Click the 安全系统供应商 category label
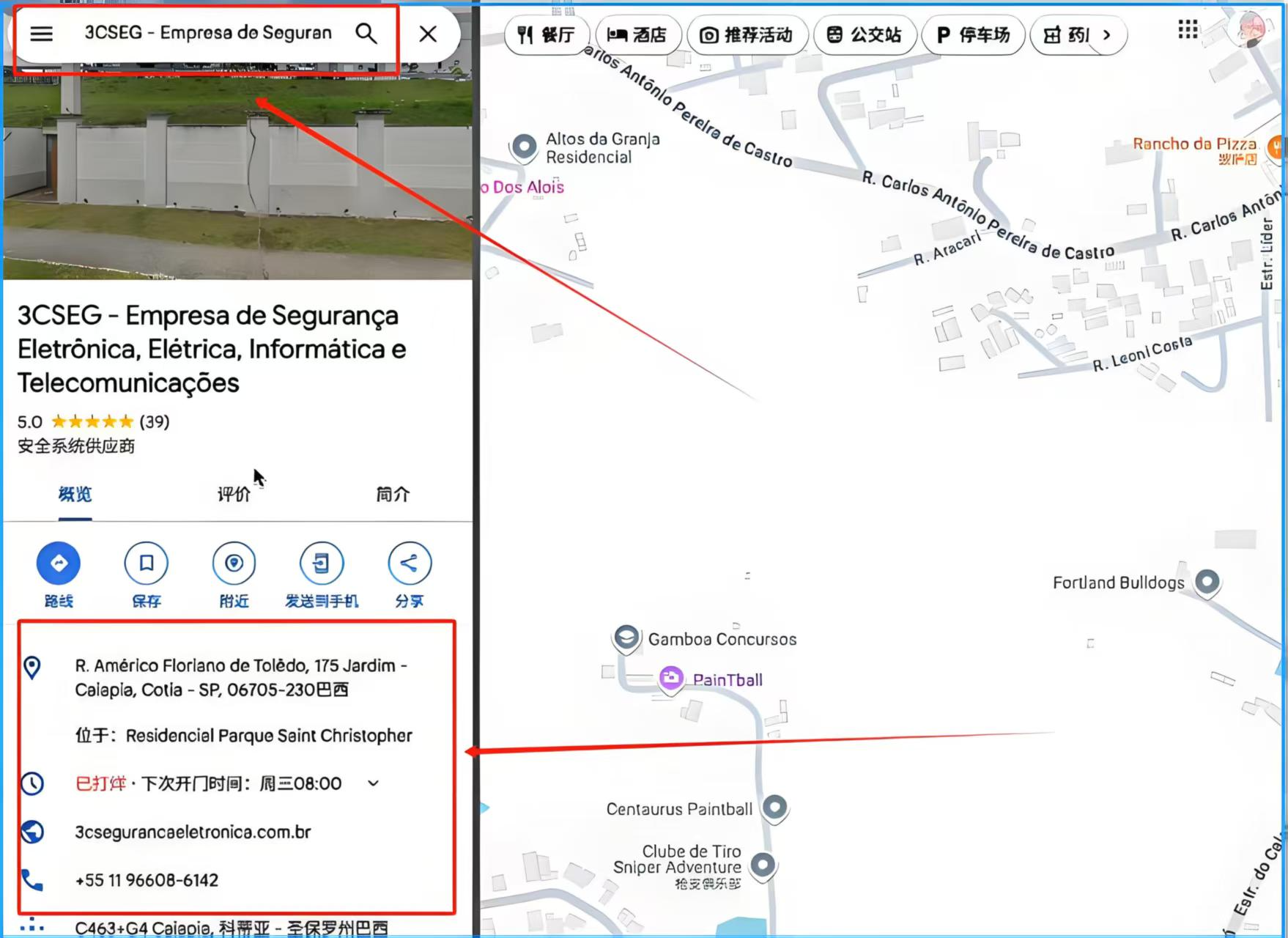1288x938 pixels. 76,446
